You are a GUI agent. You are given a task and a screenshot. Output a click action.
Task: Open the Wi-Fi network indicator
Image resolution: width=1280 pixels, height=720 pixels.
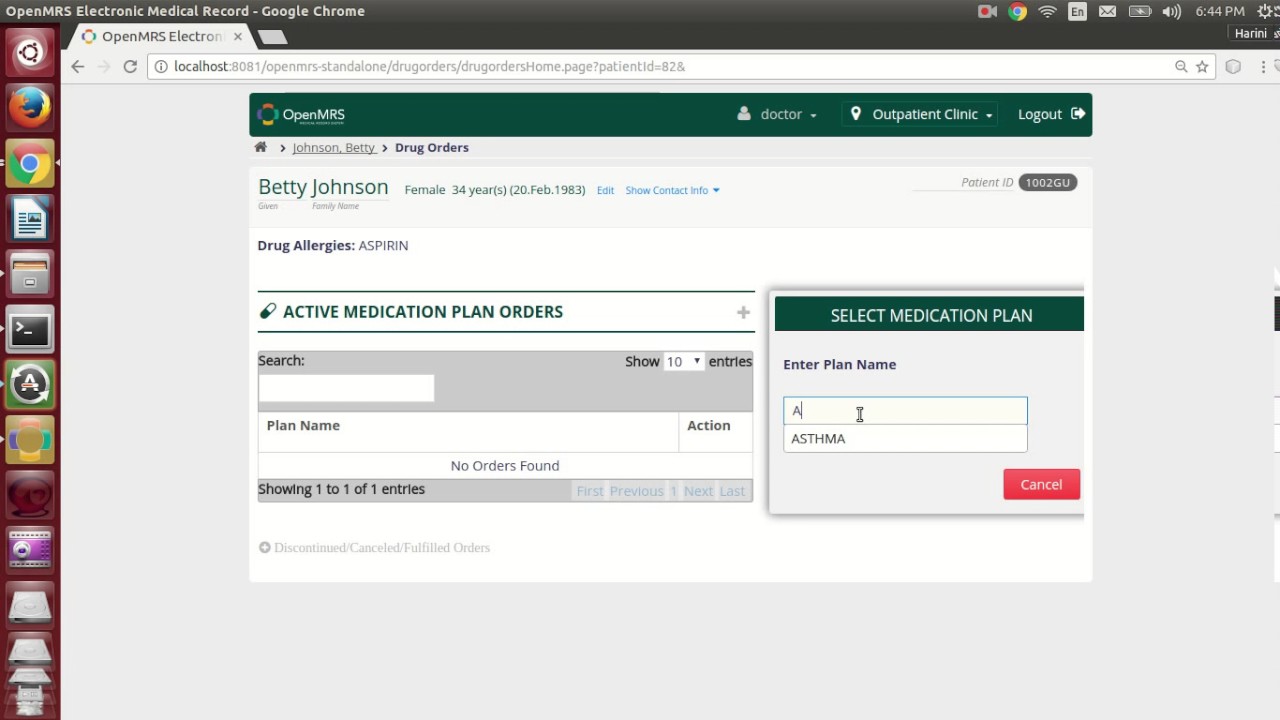pos(1047,12)
